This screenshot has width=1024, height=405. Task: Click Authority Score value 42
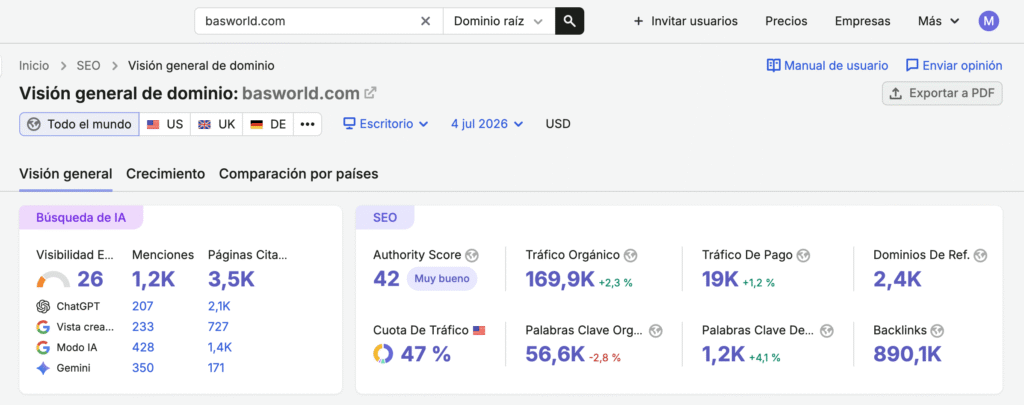[386, 279]
